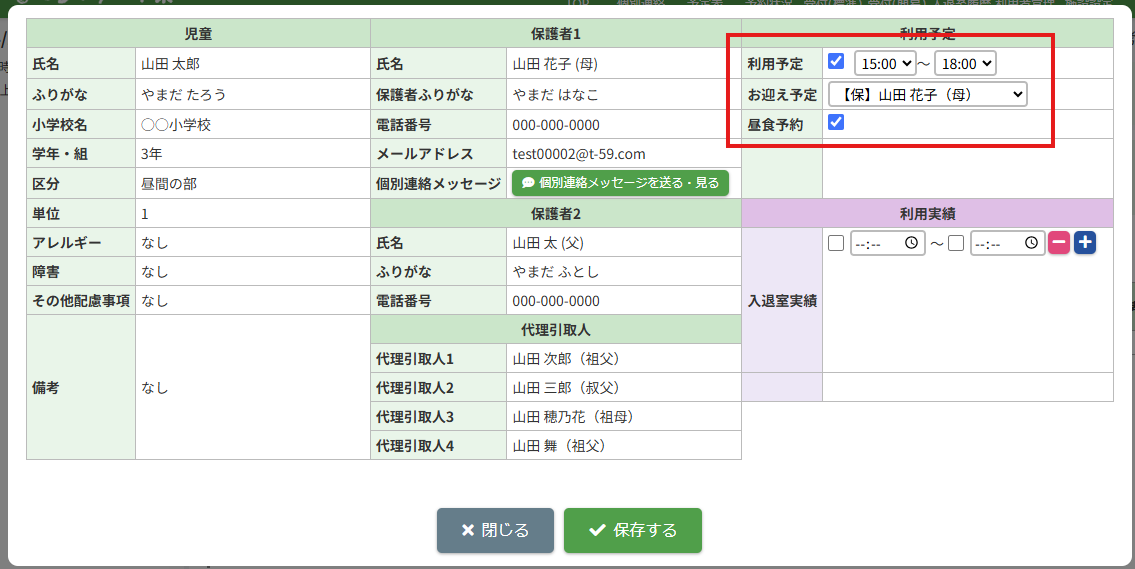Image resolution: width=1135 pixels, height=569 pixels.
Task: Click into the entry time input field
Action: (876, 243)
